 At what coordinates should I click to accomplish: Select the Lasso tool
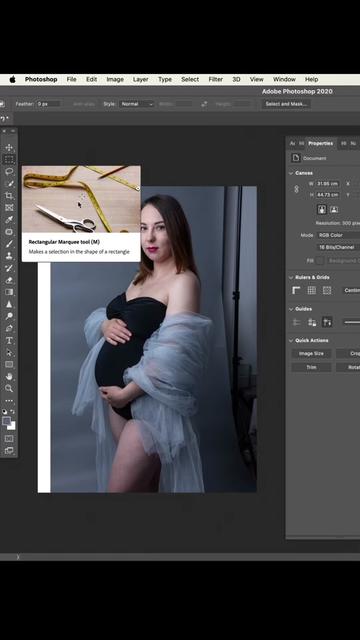[9, 171]
